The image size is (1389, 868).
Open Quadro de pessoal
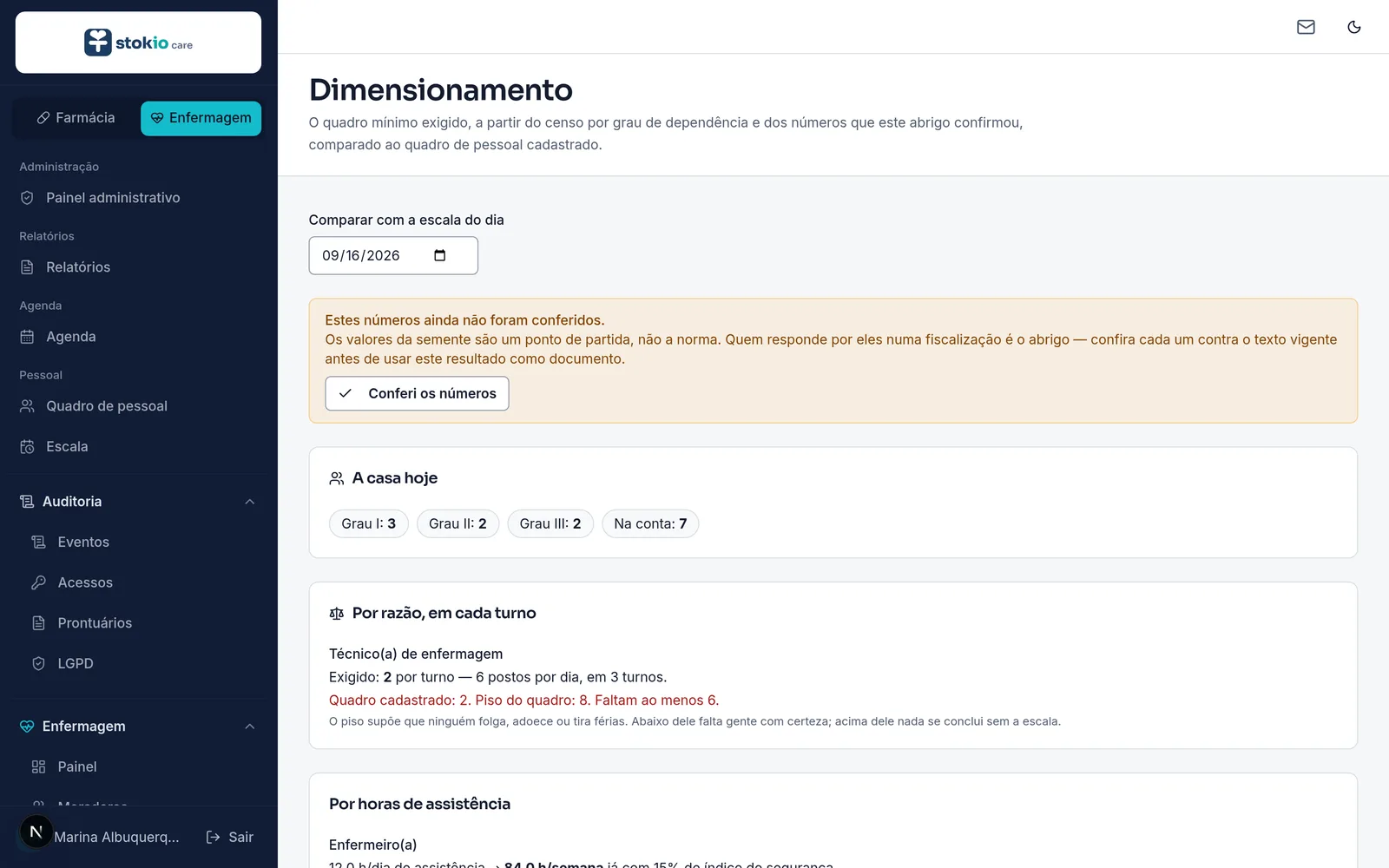(139, 406)
